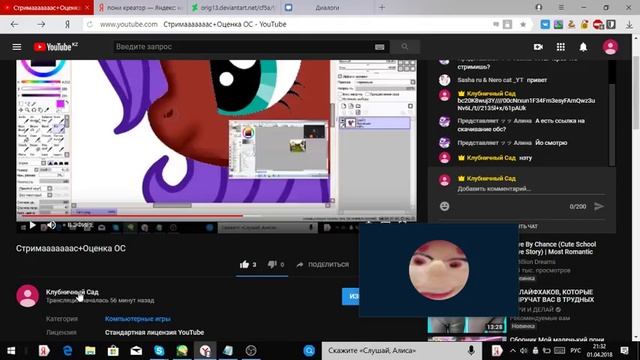Viewport: 640px width, 360px height.
Task: Open the account avatar menu
Action: pyautogui.click(x=610, y=47)
